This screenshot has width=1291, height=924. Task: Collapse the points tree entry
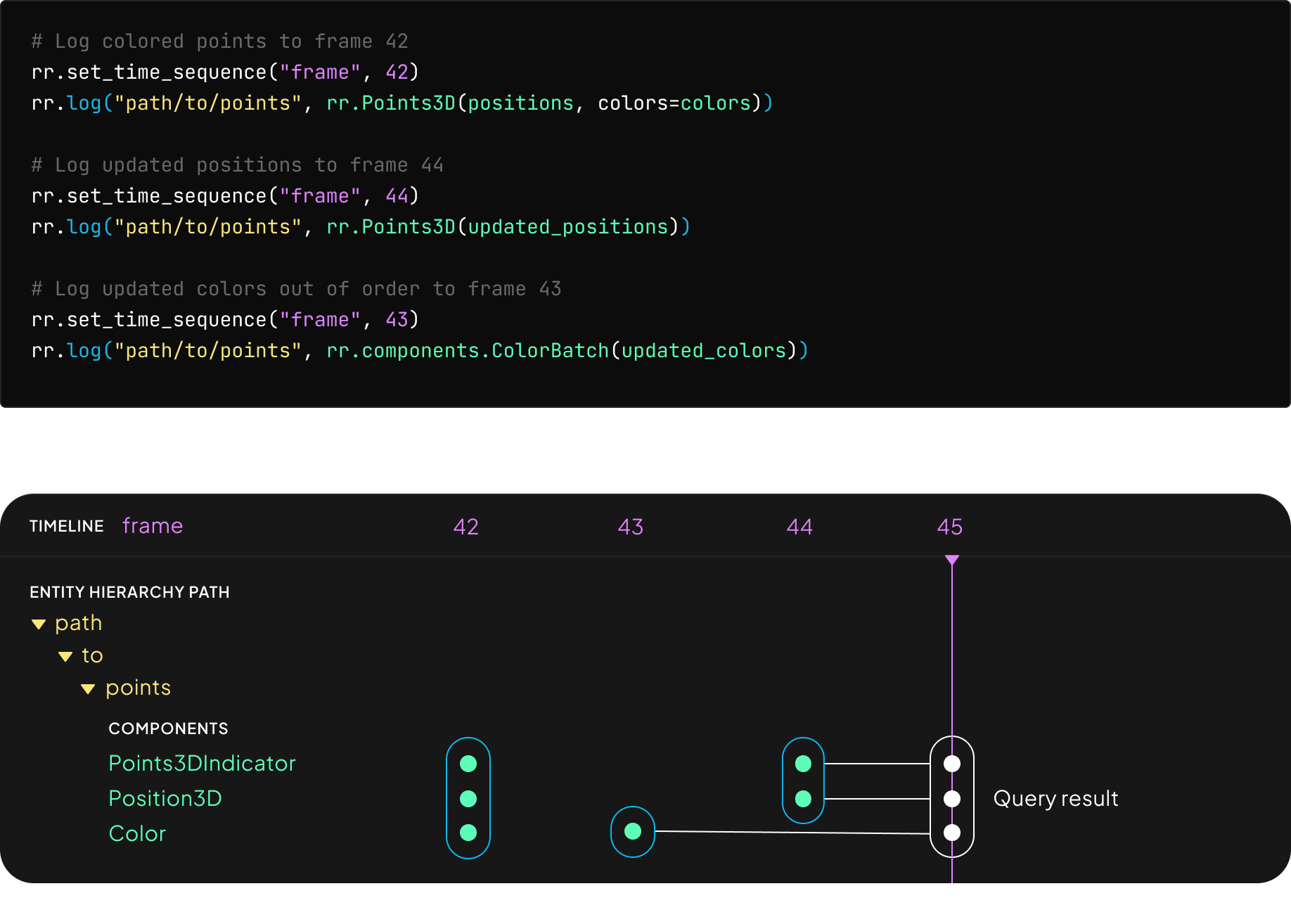89,688
